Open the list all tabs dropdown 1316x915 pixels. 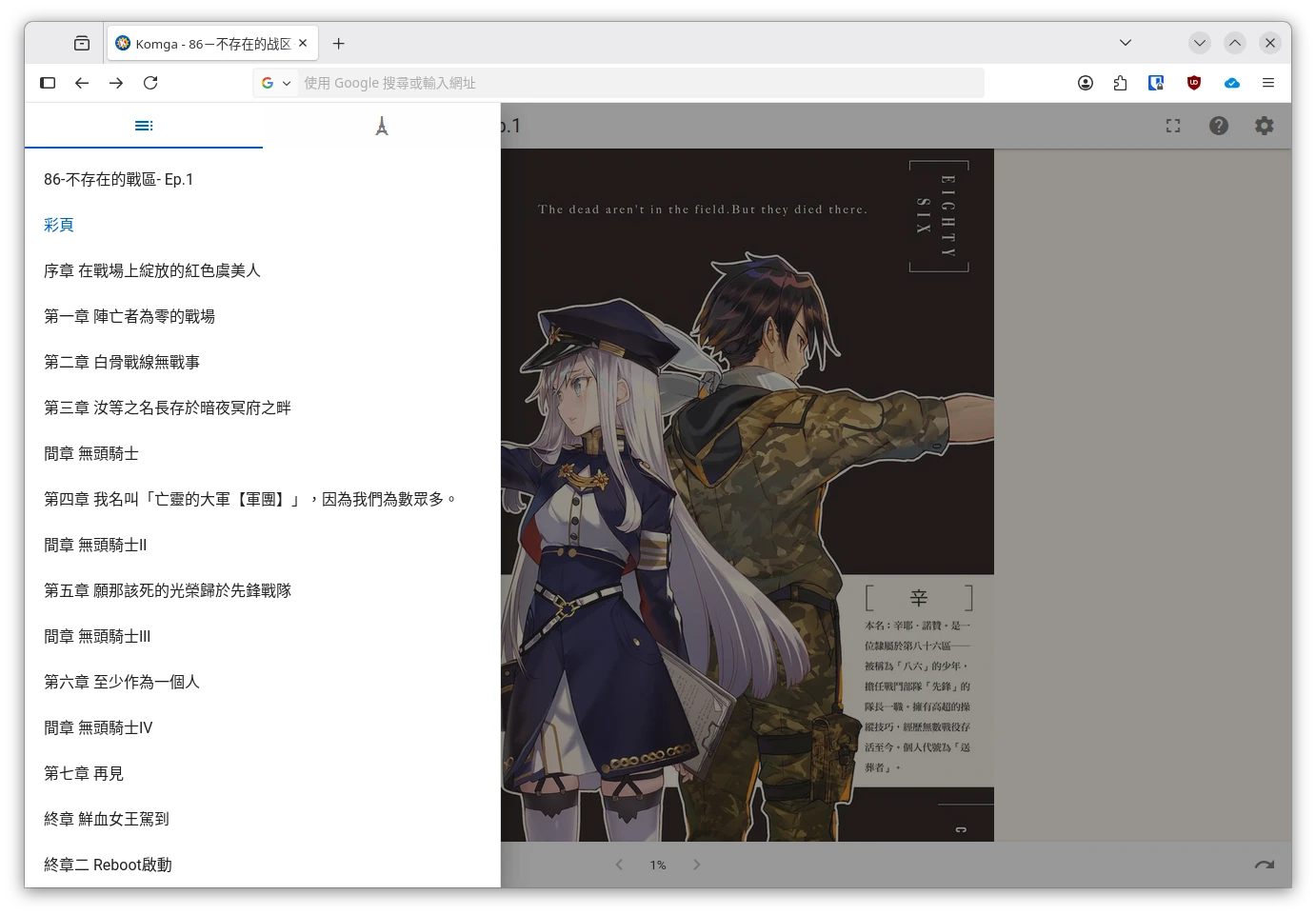(x=1125, y=43)
